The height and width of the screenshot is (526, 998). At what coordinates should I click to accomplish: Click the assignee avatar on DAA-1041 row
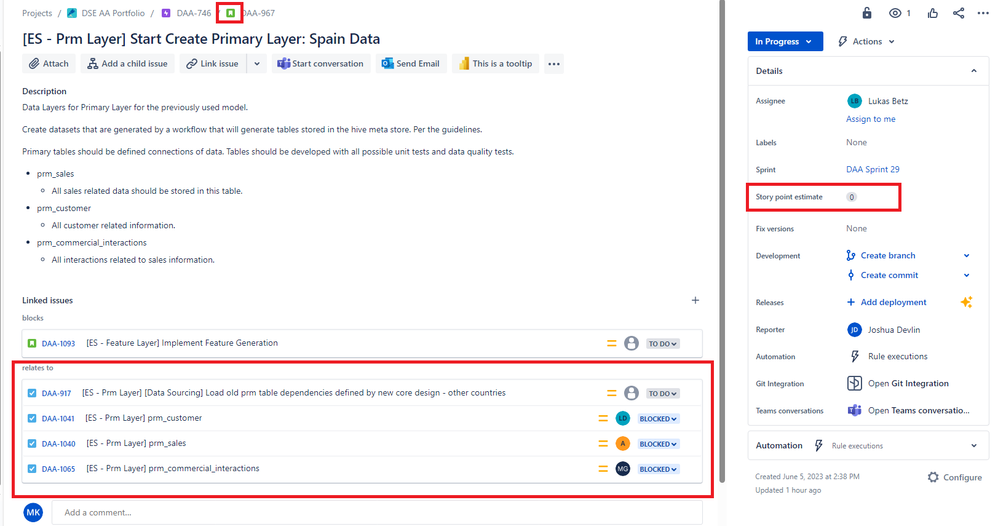pyautogui.click(x=622, y=418)
